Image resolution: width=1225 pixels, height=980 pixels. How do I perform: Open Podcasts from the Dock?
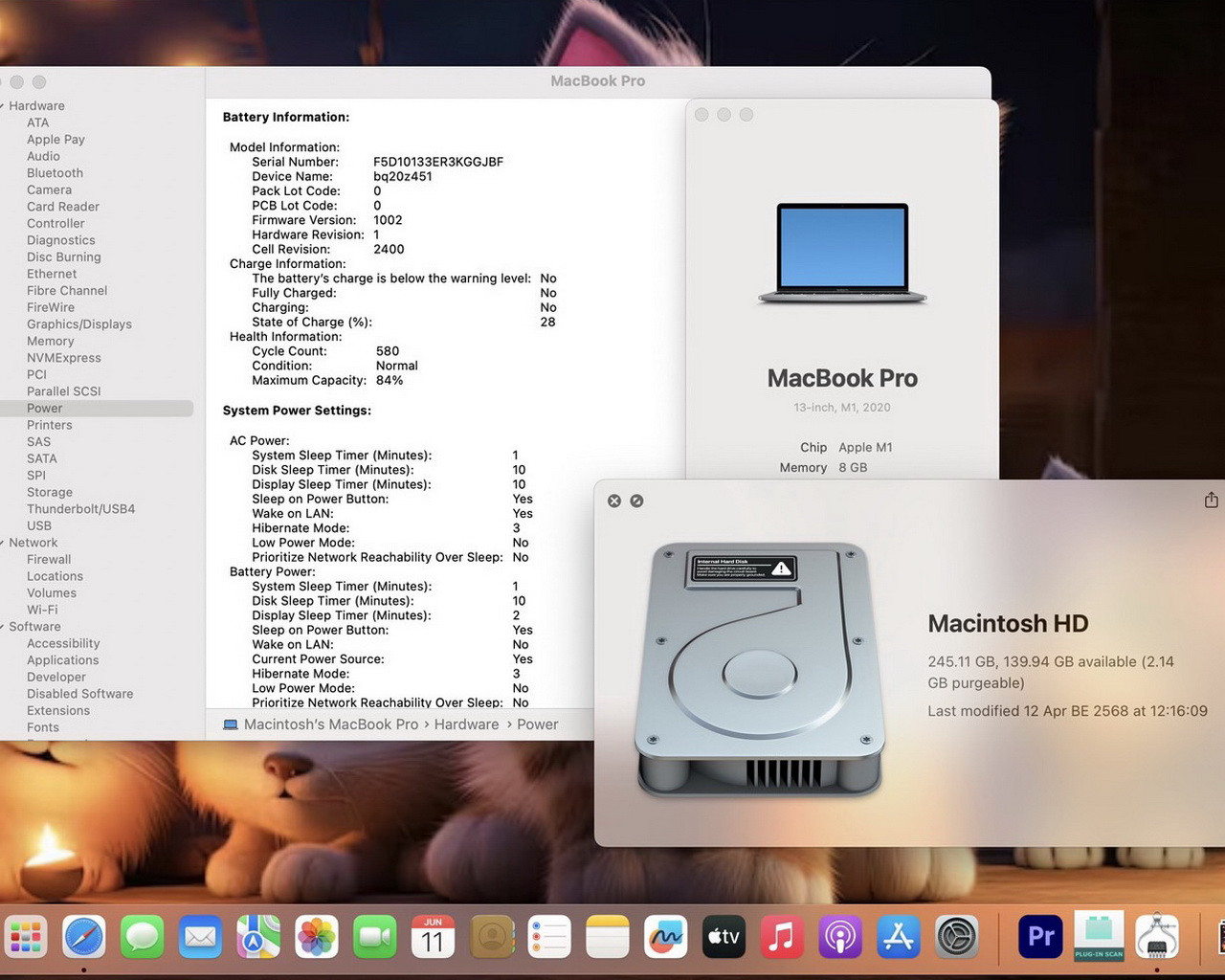coord(840,936)
